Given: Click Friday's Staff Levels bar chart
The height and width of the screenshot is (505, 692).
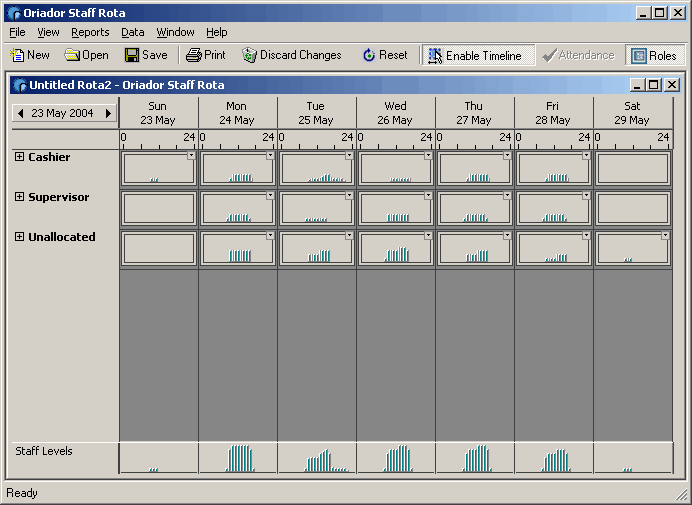Looking at the screenshot, I should click(x=556, y=460).
